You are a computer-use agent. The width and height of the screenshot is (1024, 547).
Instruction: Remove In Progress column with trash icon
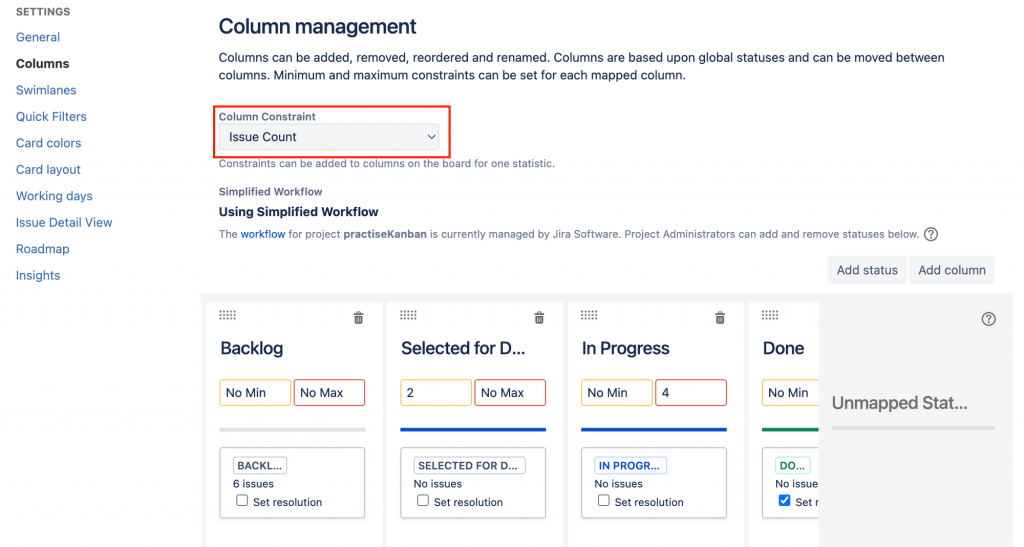pos(720,318)
